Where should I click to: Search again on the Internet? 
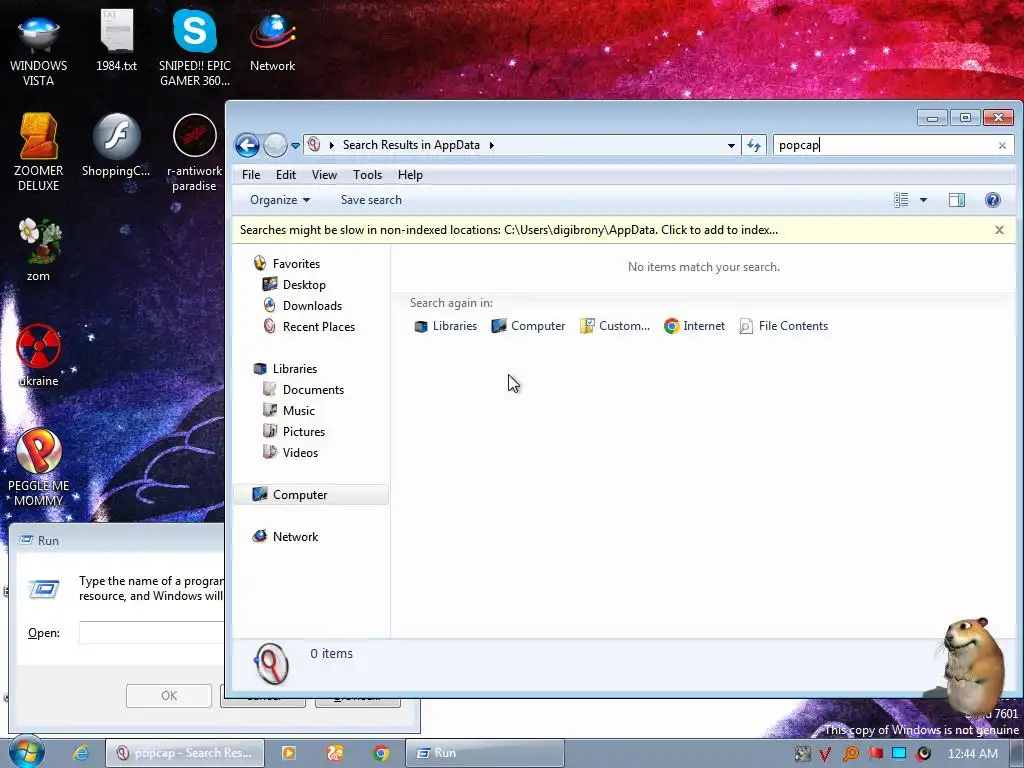694,326
